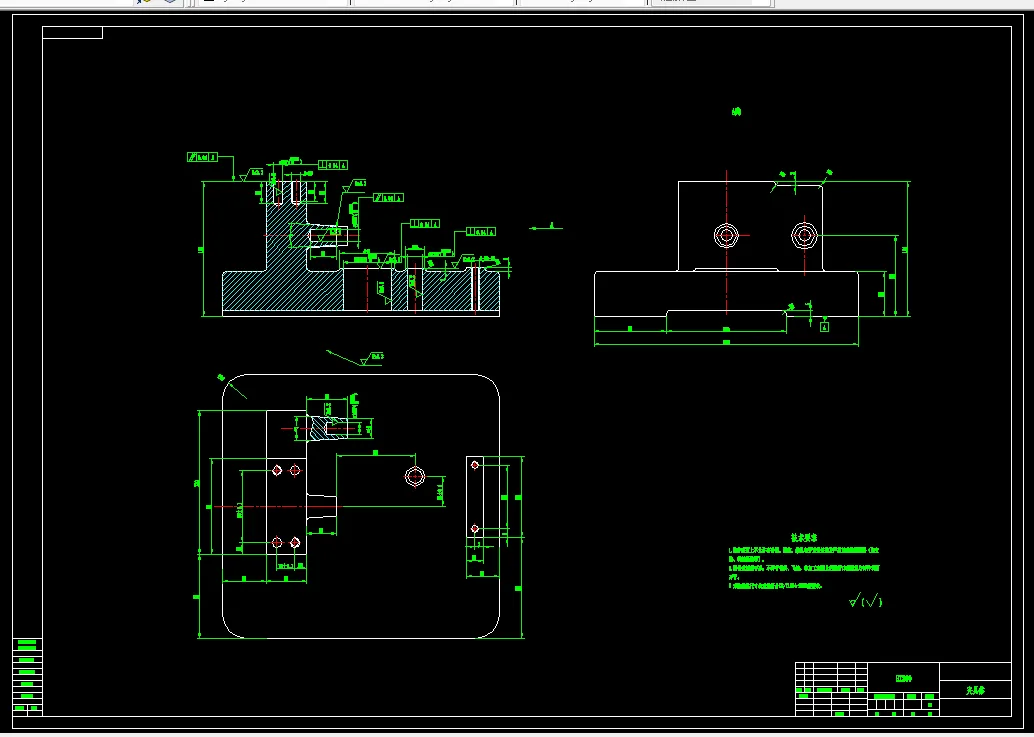Pick the parallelism tolerance frame at top left
Image resolution: width=1034 pixels, height=737 pixels.
(x=202, y=157)
